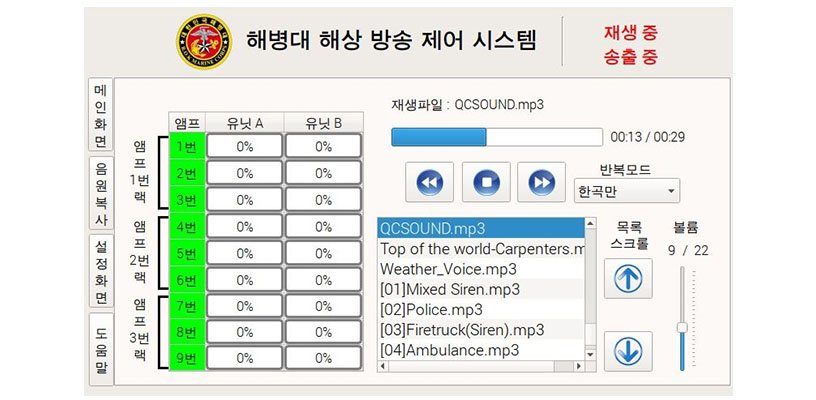816x400 pixels.
Task: Click amp 4번 유닛 A percentage field
Action: pyautogui.click(x=245, y=227)
